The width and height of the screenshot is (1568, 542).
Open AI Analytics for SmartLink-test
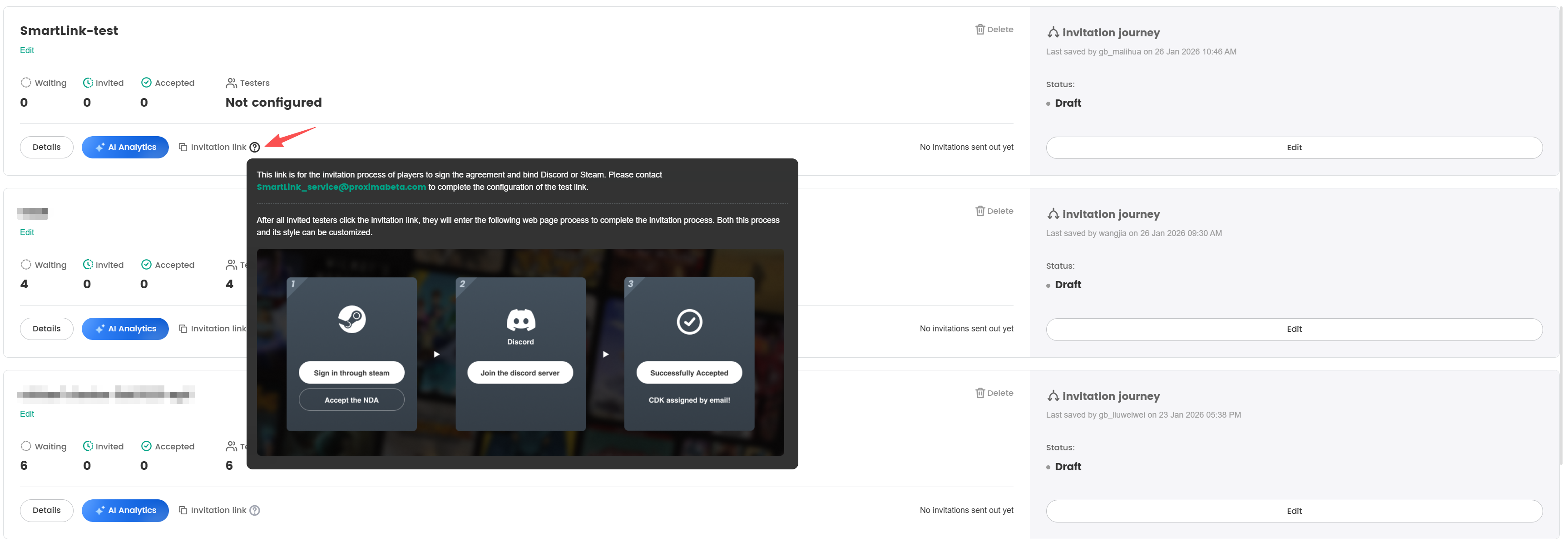(125, 147)
